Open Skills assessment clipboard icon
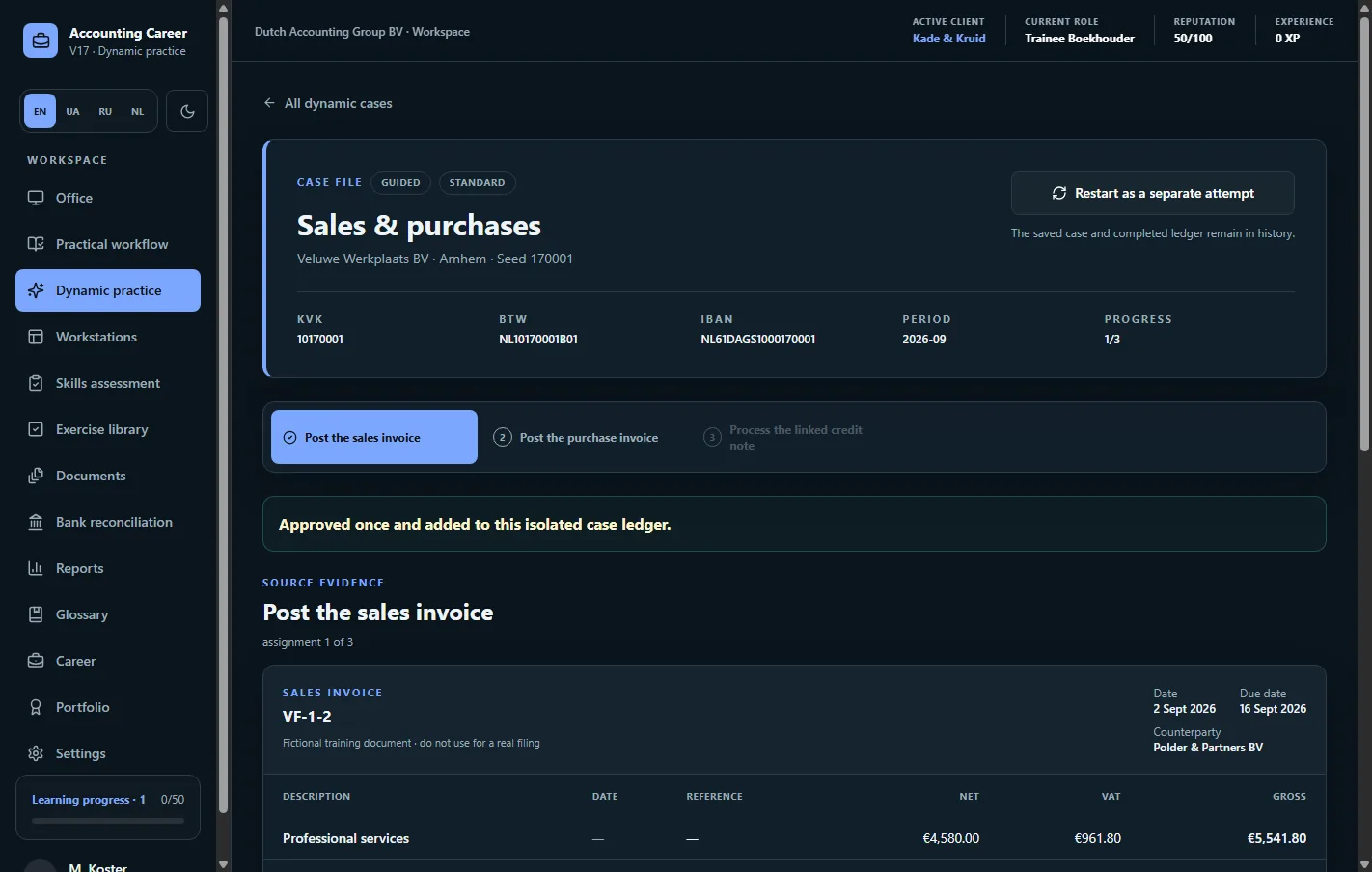Viewport: 1372px width, 872px height. [x=36, y=383]
